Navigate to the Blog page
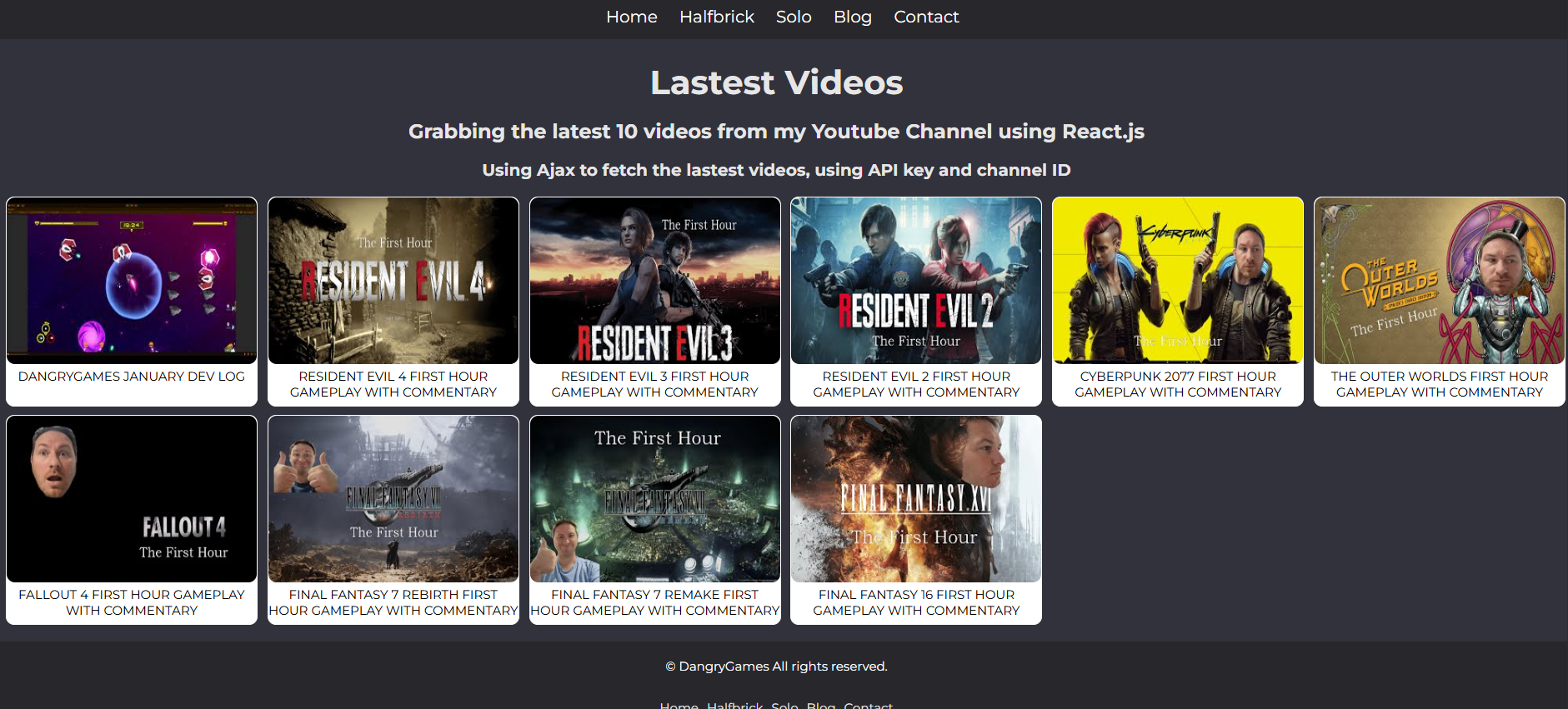Image resolution: width=1568 pixels, height=709 pixels. point(852,17)
